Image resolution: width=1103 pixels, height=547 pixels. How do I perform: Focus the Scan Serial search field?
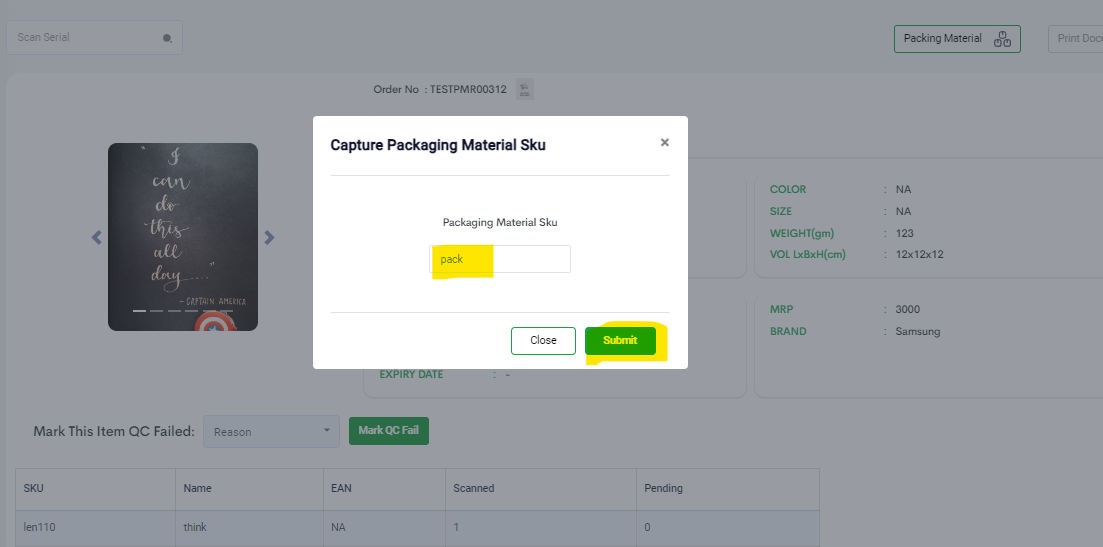pos(94,37)
